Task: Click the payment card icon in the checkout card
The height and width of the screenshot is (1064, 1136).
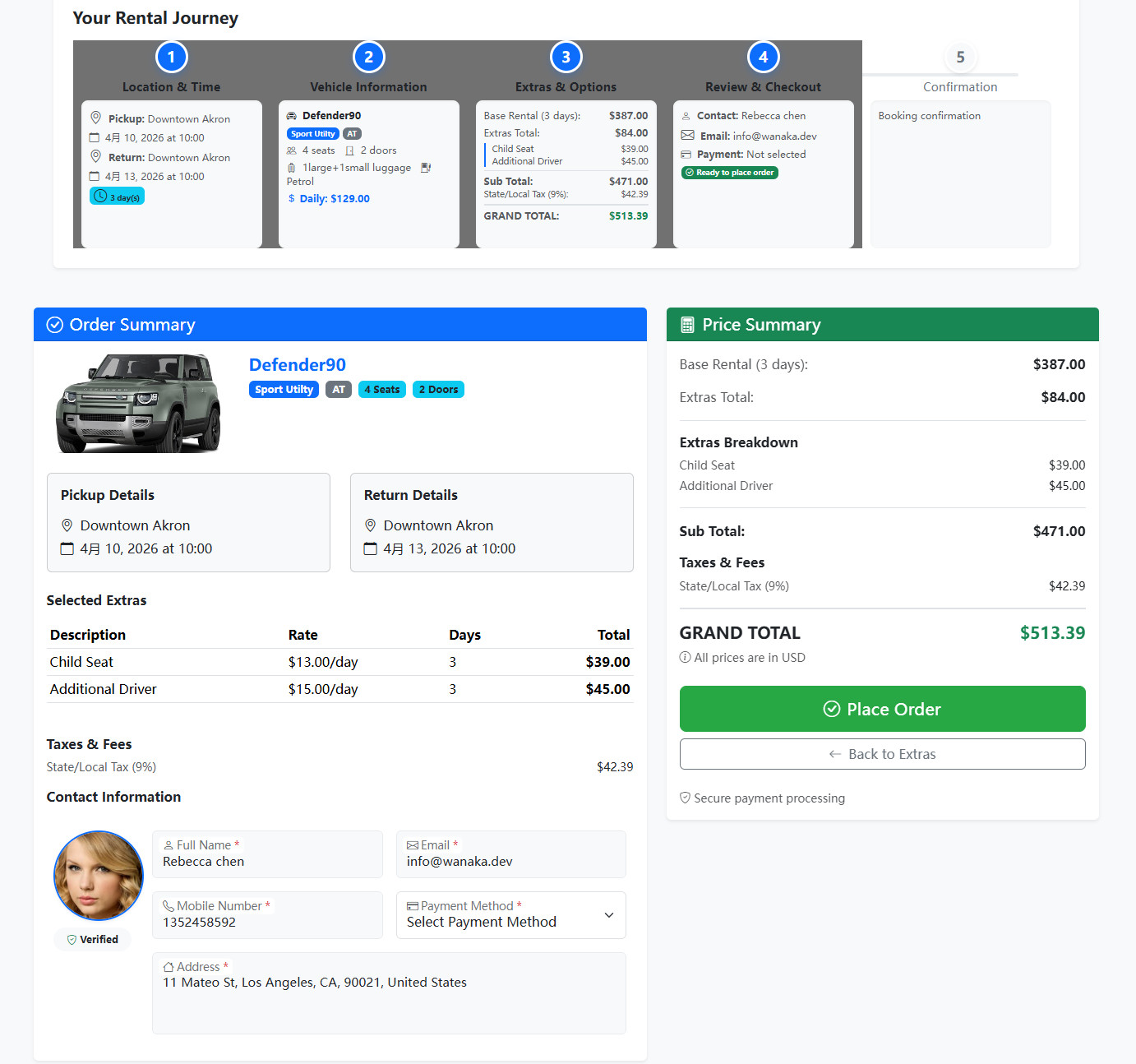Action: tap(686, 155)
